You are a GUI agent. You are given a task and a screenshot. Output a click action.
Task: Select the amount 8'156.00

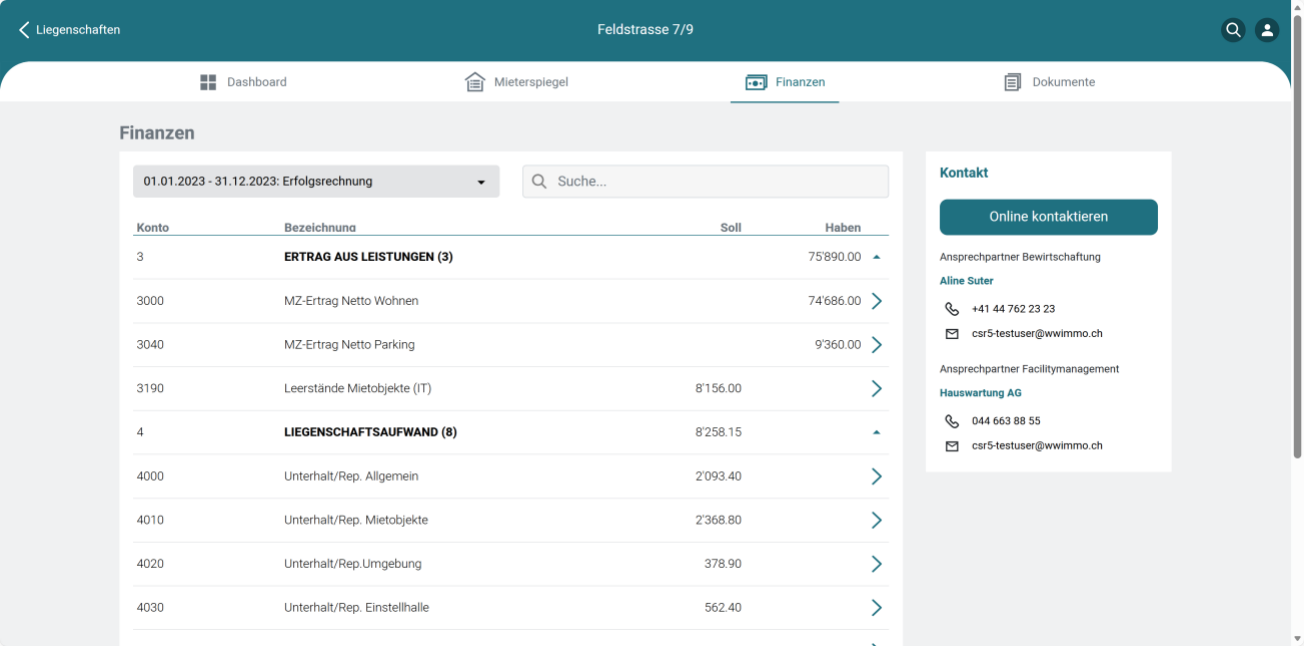[x=719, y=389]
